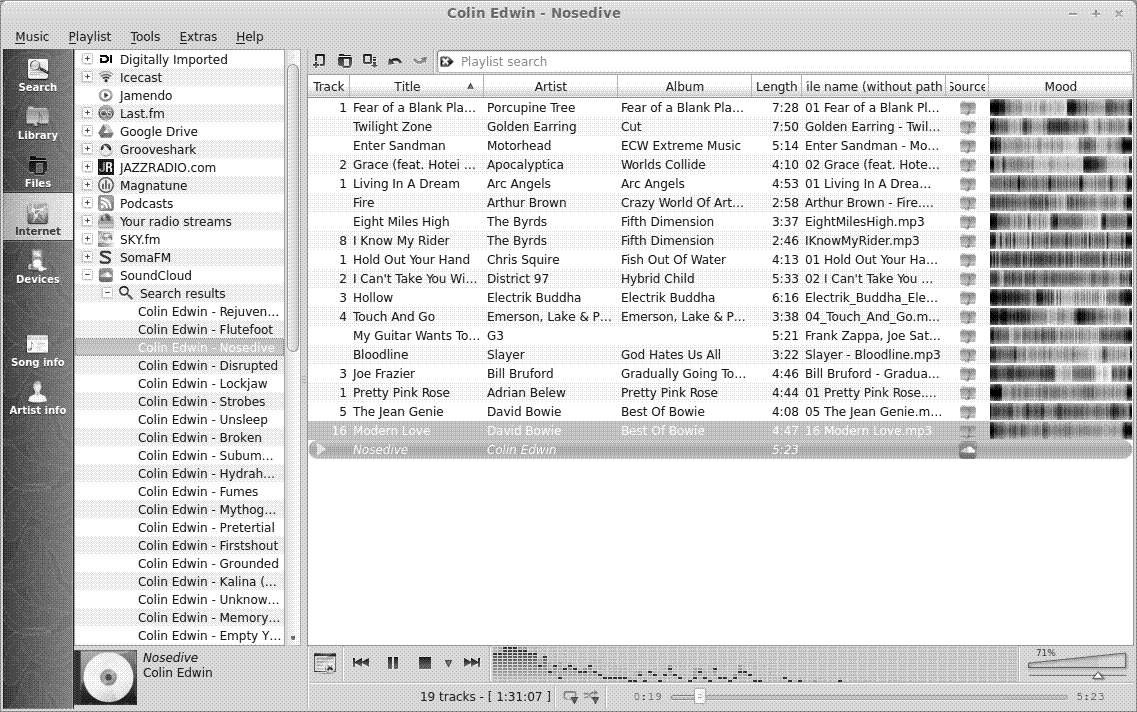Open the Help menu
1137x712 pixels.
coord(249,36)
